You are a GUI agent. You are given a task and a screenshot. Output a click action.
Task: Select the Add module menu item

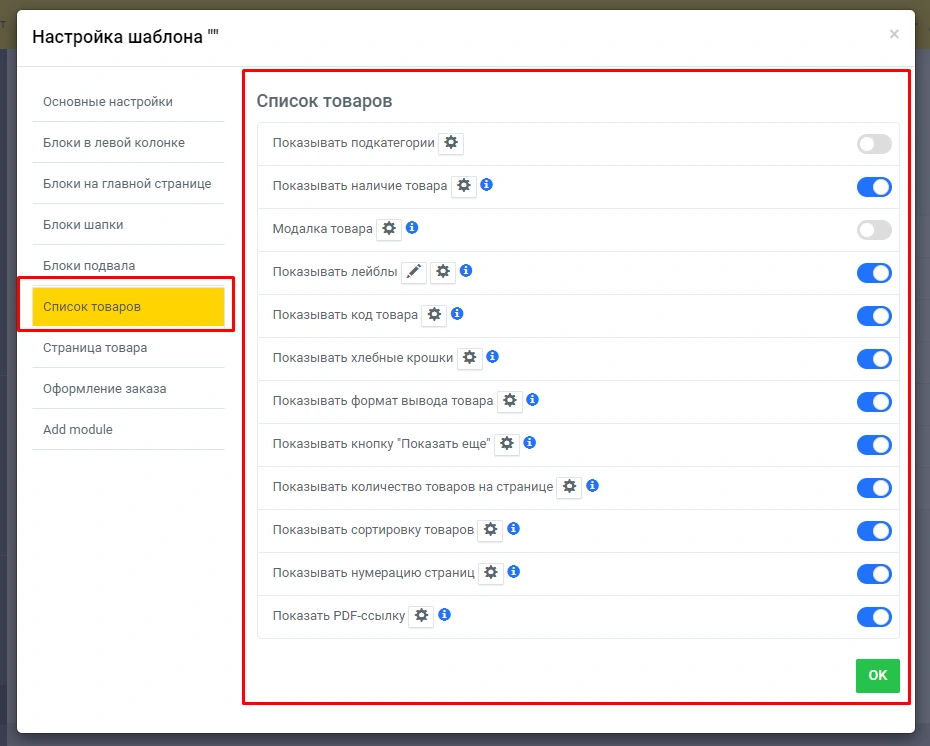(78, 430)
